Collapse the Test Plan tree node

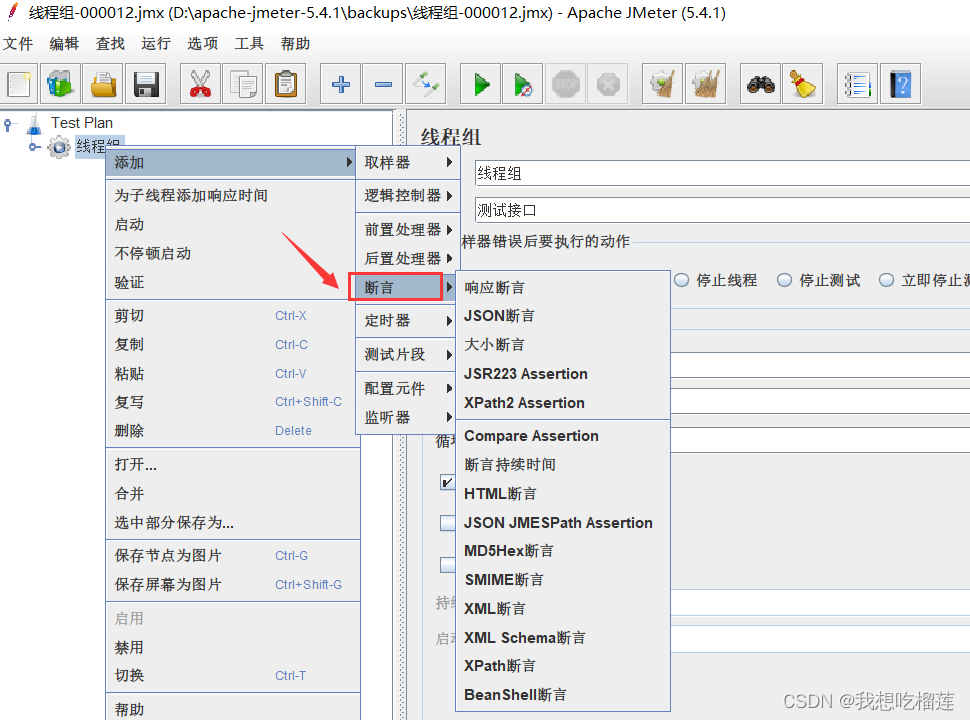click(8, 124)
